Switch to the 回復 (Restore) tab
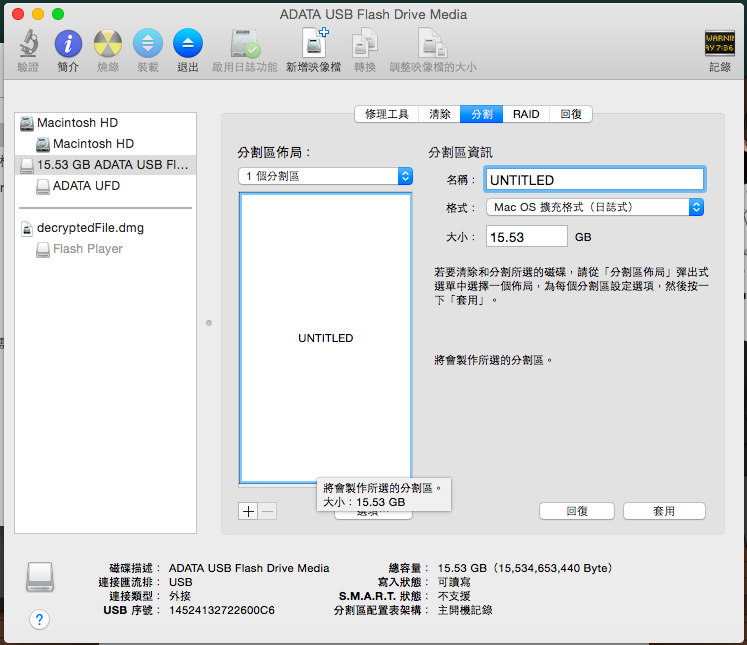 click(x=571, y=114)
